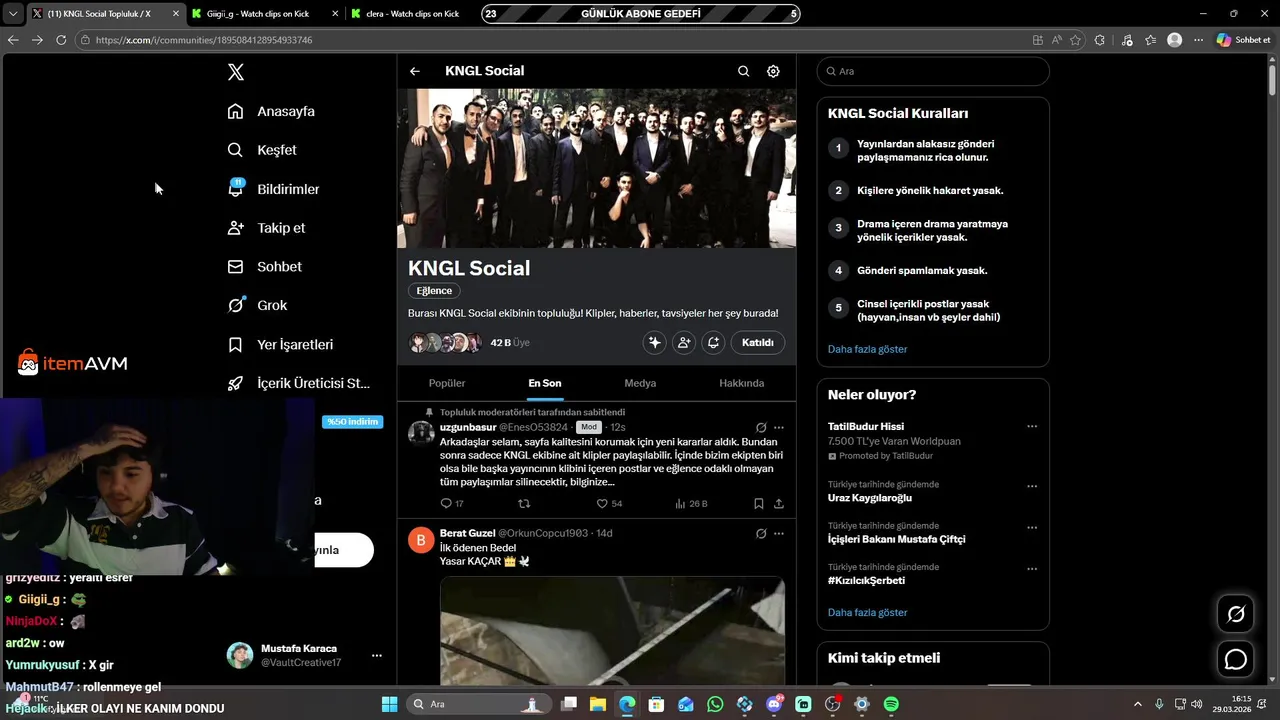Expand rules with Daha fazla göster
This screenshot has height=720, width=1280.
tap(867, 349)
